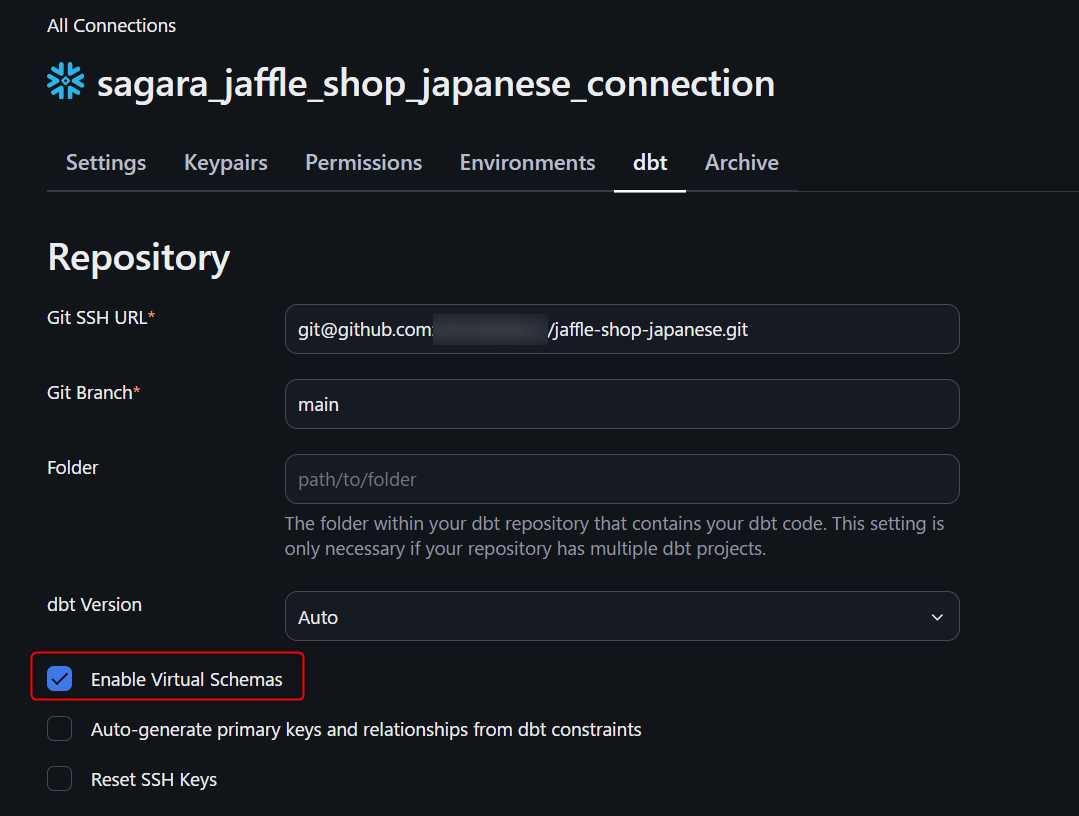Image resolution: width=1079 pixels, height=816 pixels.
Task: Click the Git SSH URL label
Action: coord(101,317)
